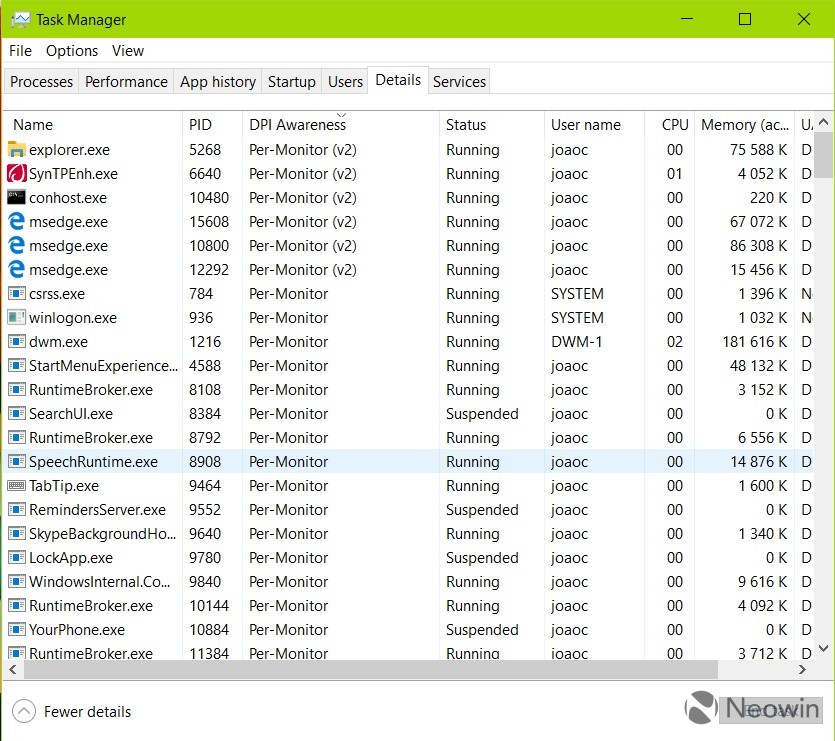Select the explorer.exe row name
Screen dimensions: 835x741
click(x=69, y=150)
